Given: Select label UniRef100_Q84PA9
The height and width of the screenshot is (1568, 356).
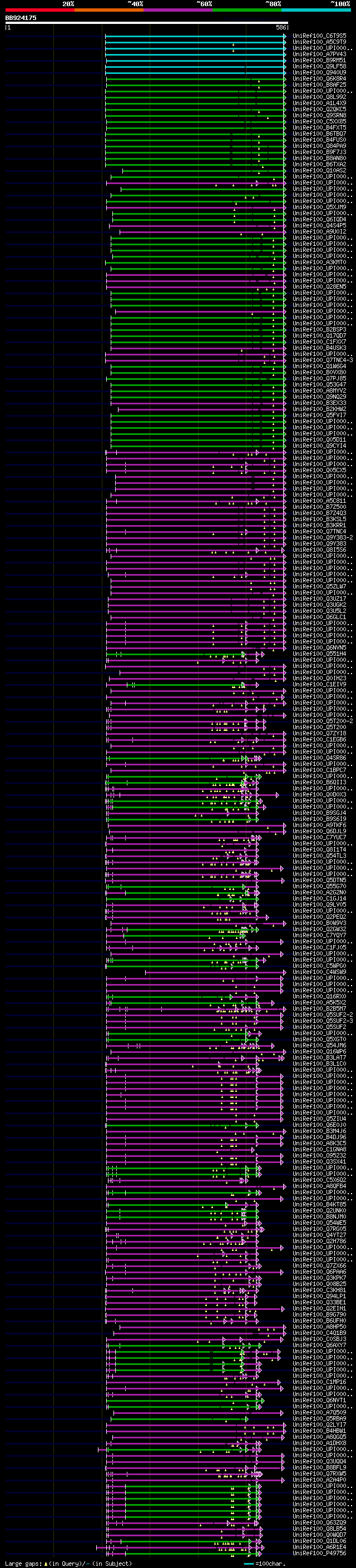Looking at the screenshot, I should (x=319, y=146).
